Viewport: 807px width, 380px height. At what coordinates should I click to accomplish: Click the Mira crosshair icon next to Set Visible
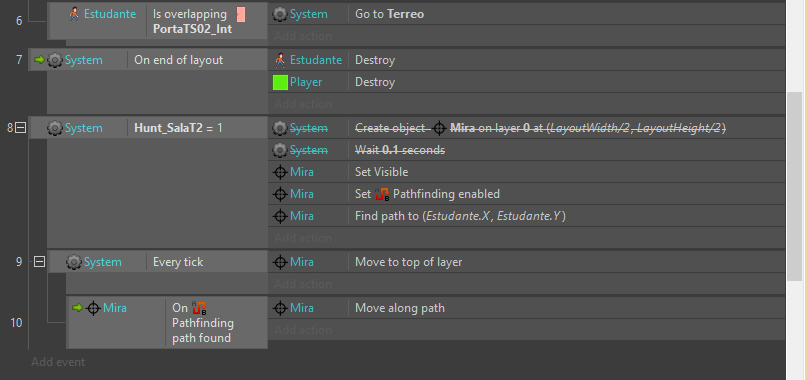coord(280,172)
